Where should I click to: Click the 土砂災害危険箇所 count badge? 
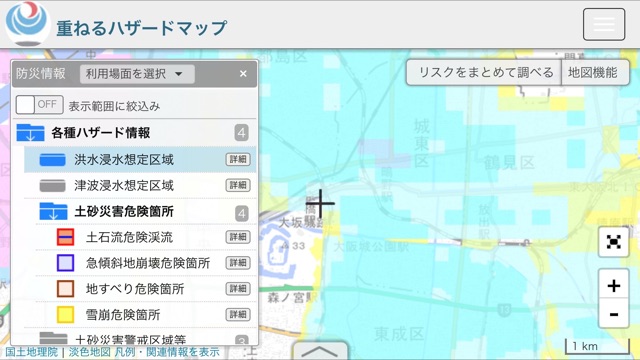pyautogui.click(x=241, y=213)
